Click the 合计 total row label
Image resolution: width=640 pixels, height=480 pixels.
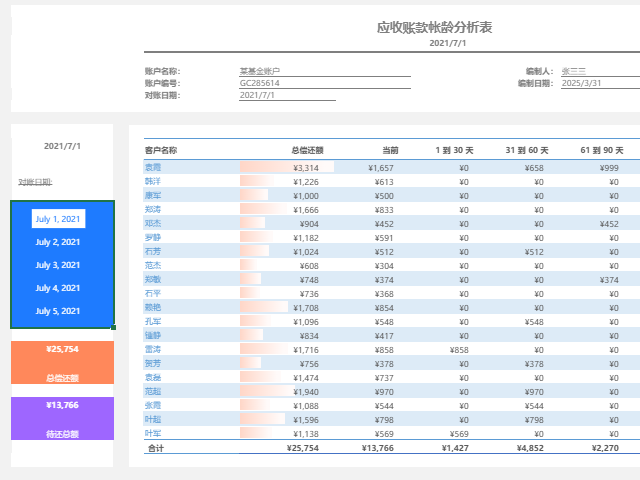point(156,448)
